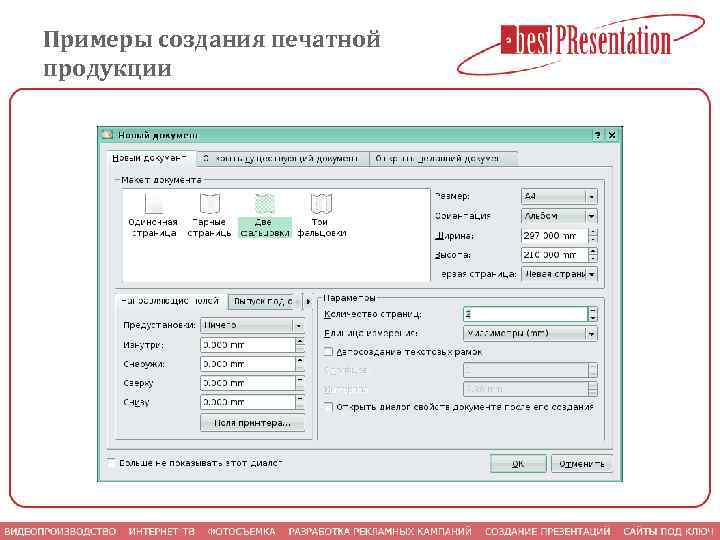Adjust the Сверху margin spinner
This screenshot has width=720, height=540.
tap(300, 383)
